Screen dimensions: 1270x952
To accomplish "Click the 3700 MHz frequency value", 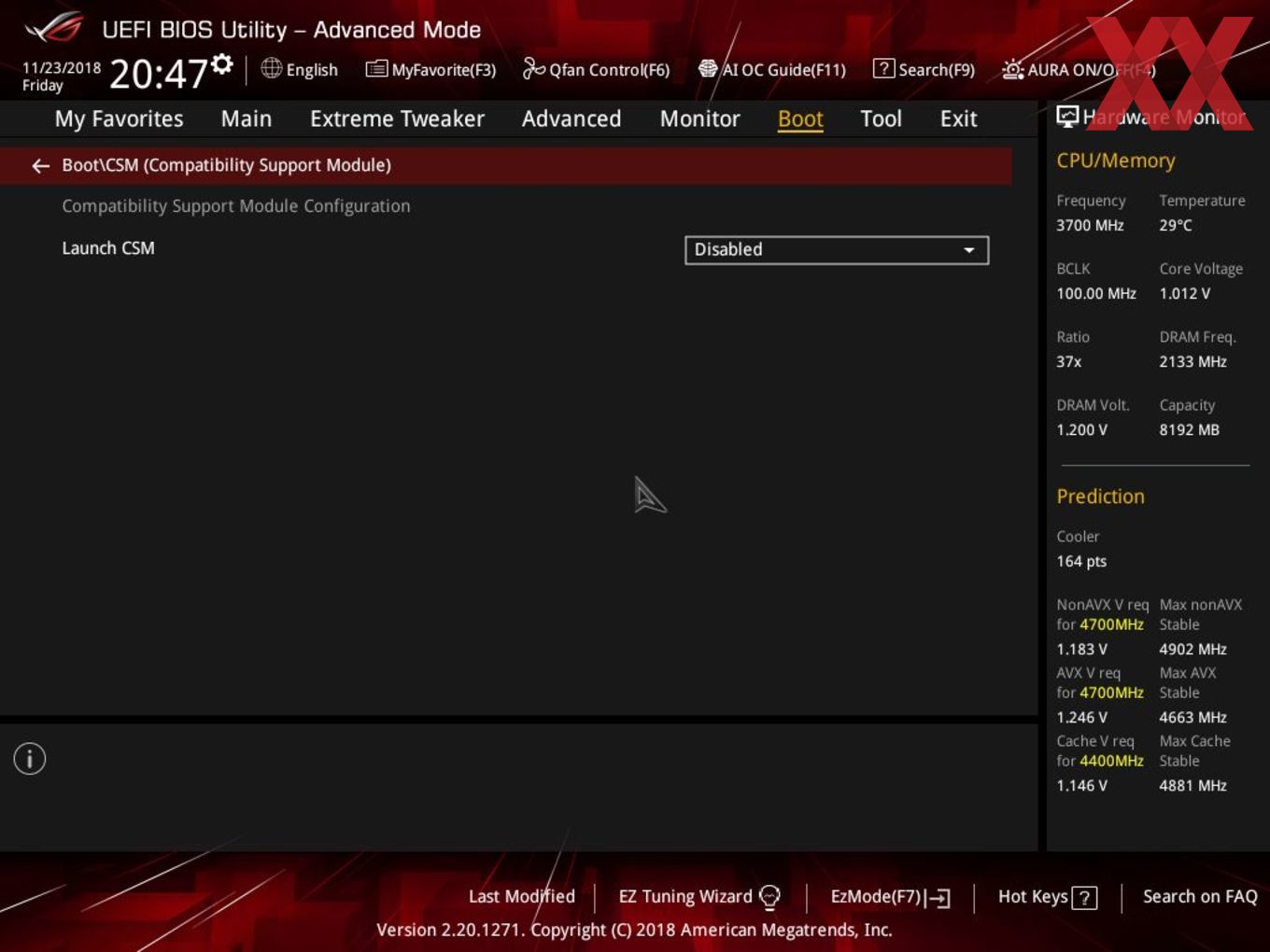I will click(x=1090, y=225).
